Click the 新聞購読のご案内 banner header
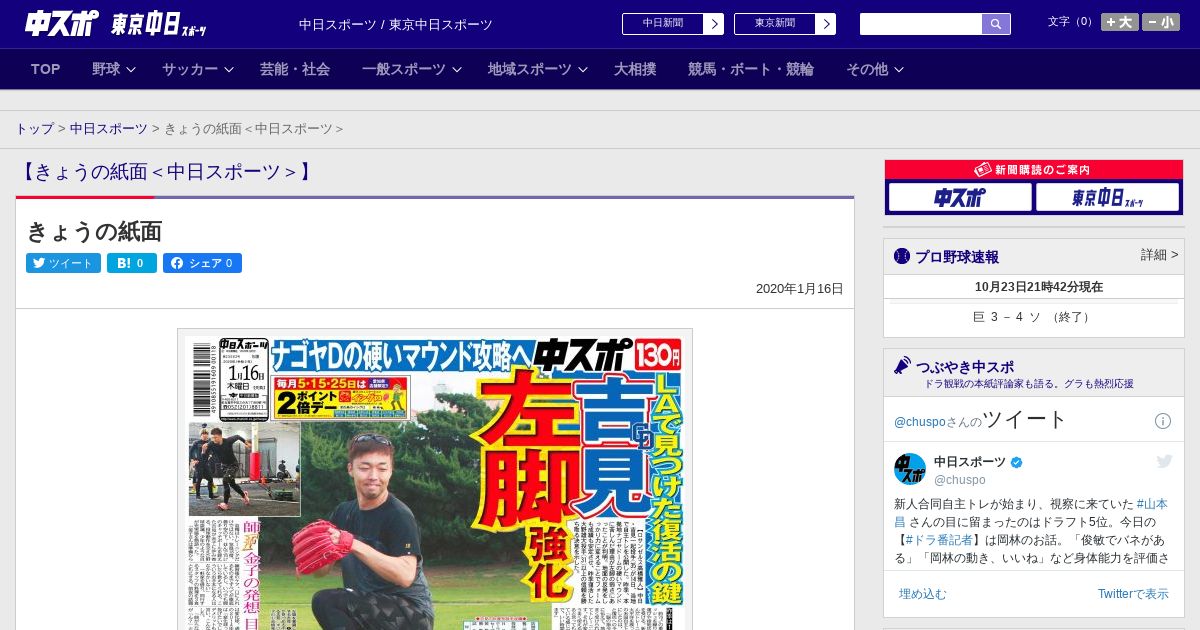1200x630 pixels. 1034,170
